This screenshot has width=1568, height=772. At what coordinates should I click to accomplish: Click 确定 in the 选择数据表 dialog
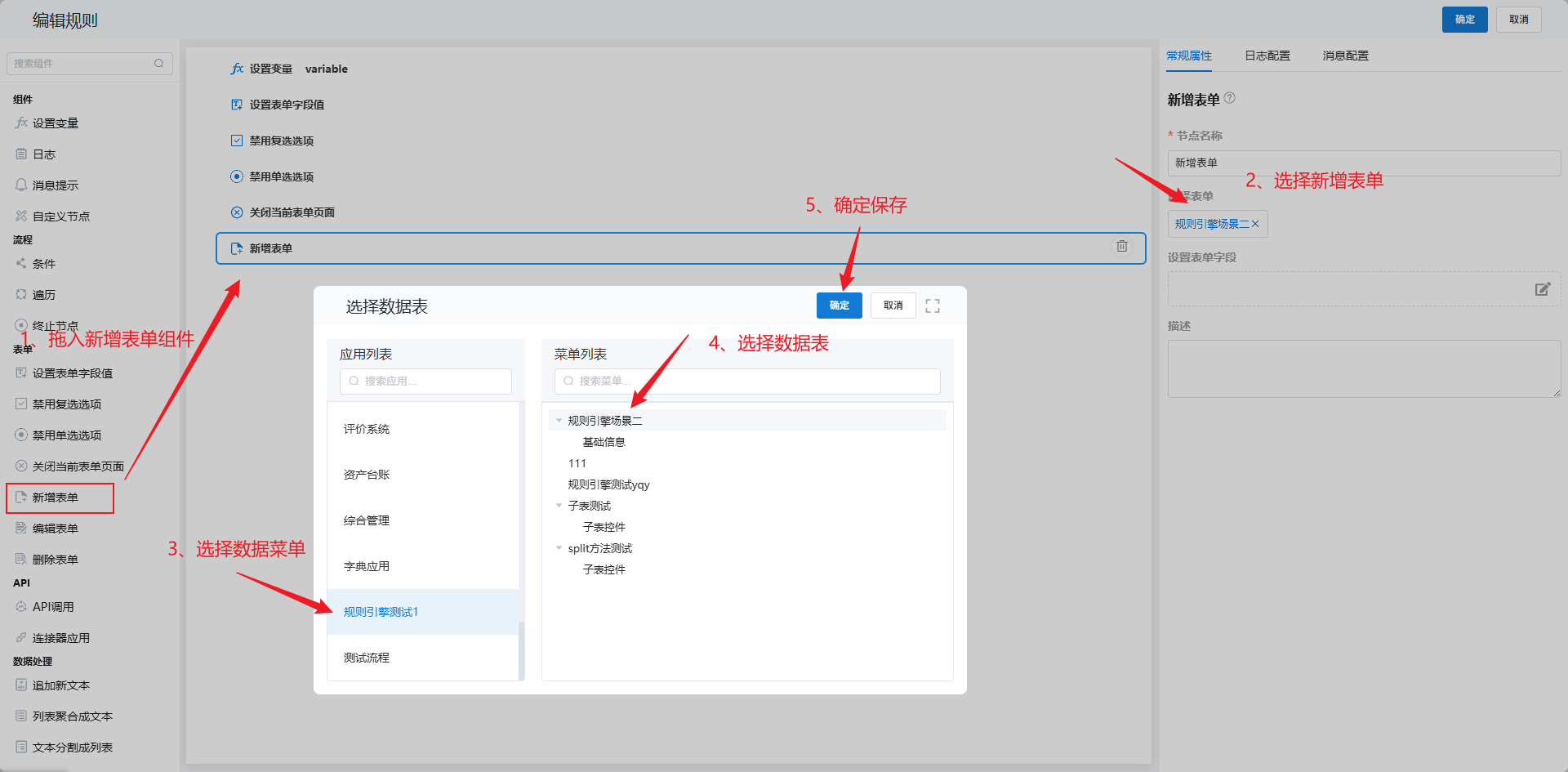pyautogui.click(x=839, y=306)
